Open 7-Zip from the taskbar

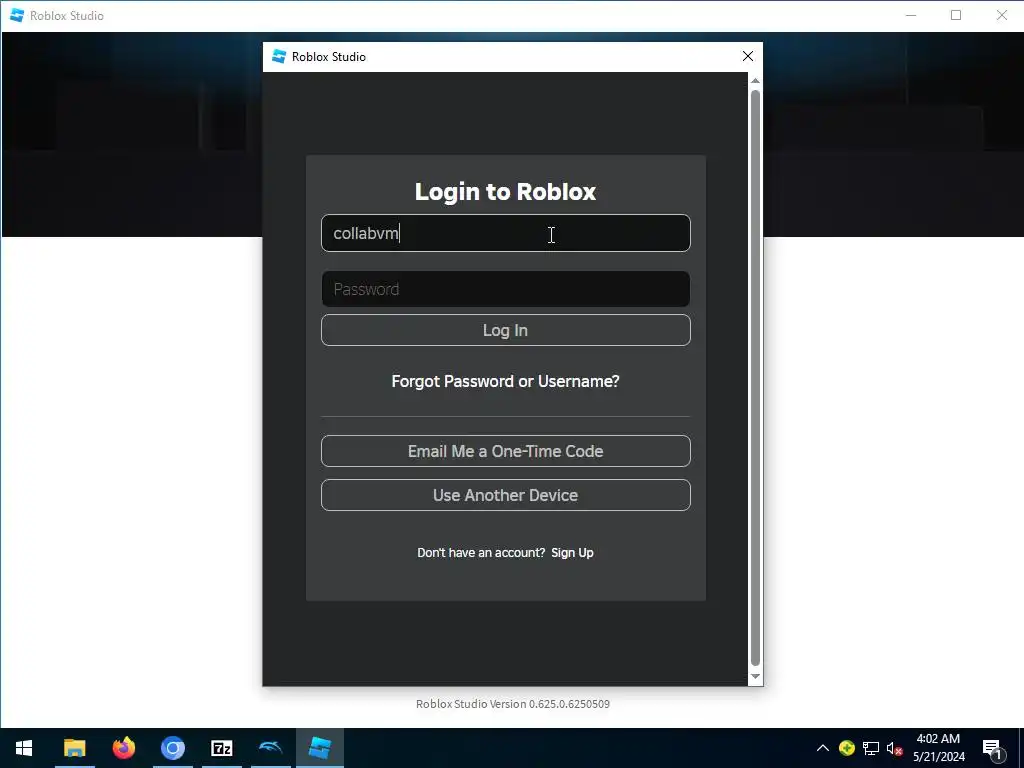221,748
